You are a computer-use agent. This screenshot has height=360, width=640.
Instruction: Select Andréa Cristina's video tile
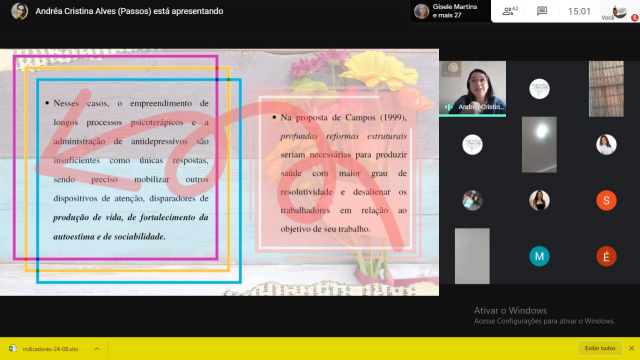(x=472, y=89)
